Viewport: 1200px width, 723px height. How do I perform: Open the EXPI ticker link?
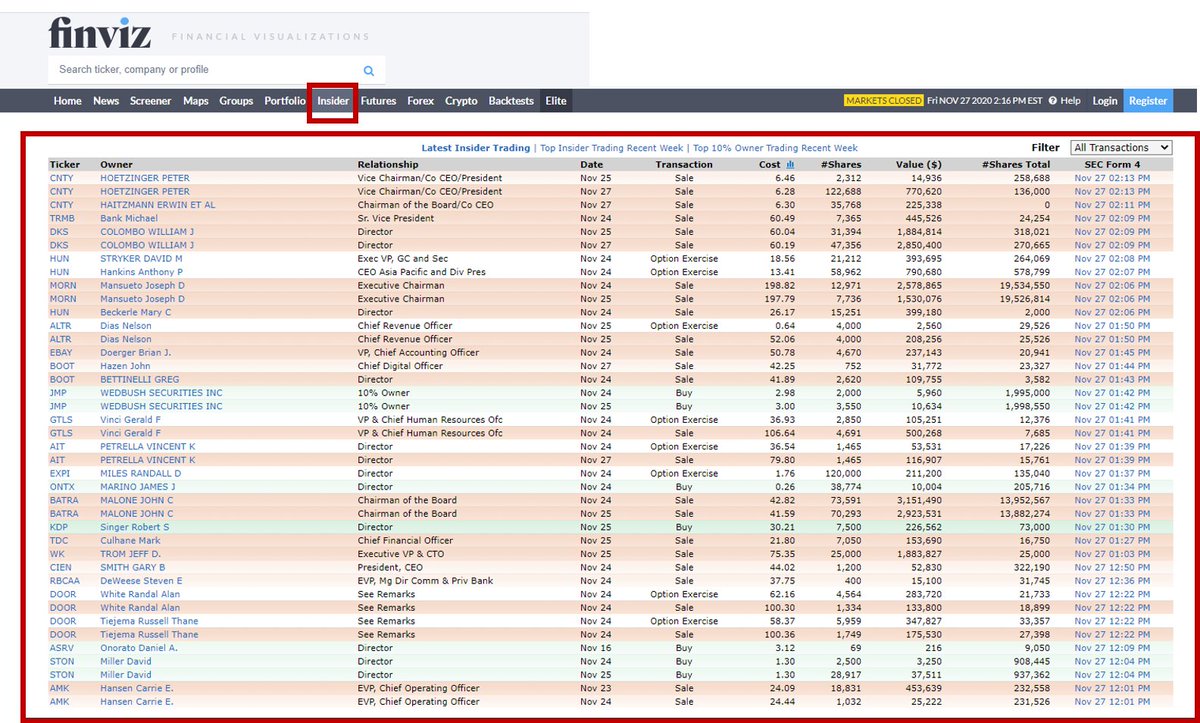(x=61, y=474)
